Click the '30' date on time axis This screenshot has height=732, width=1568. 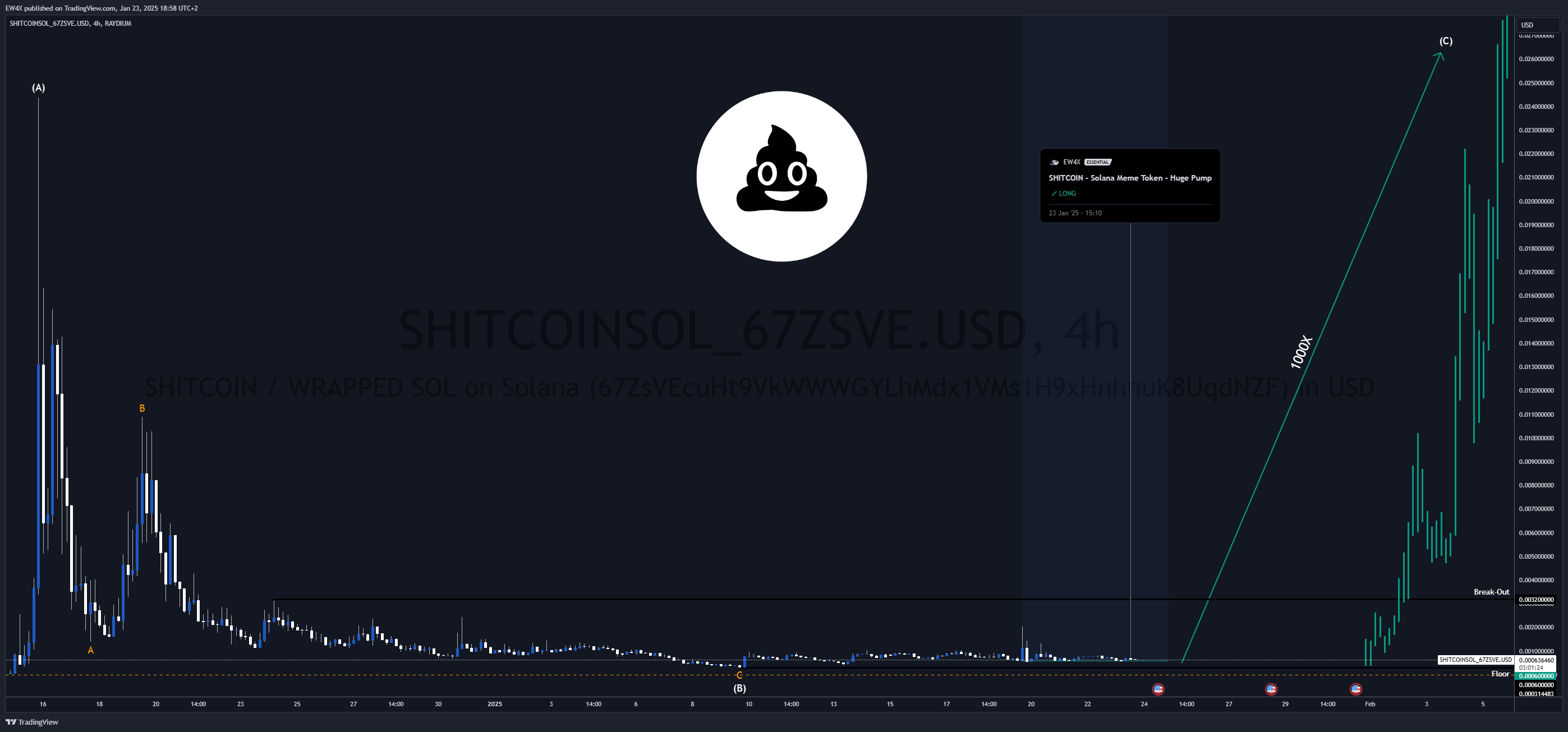(438, 704)
